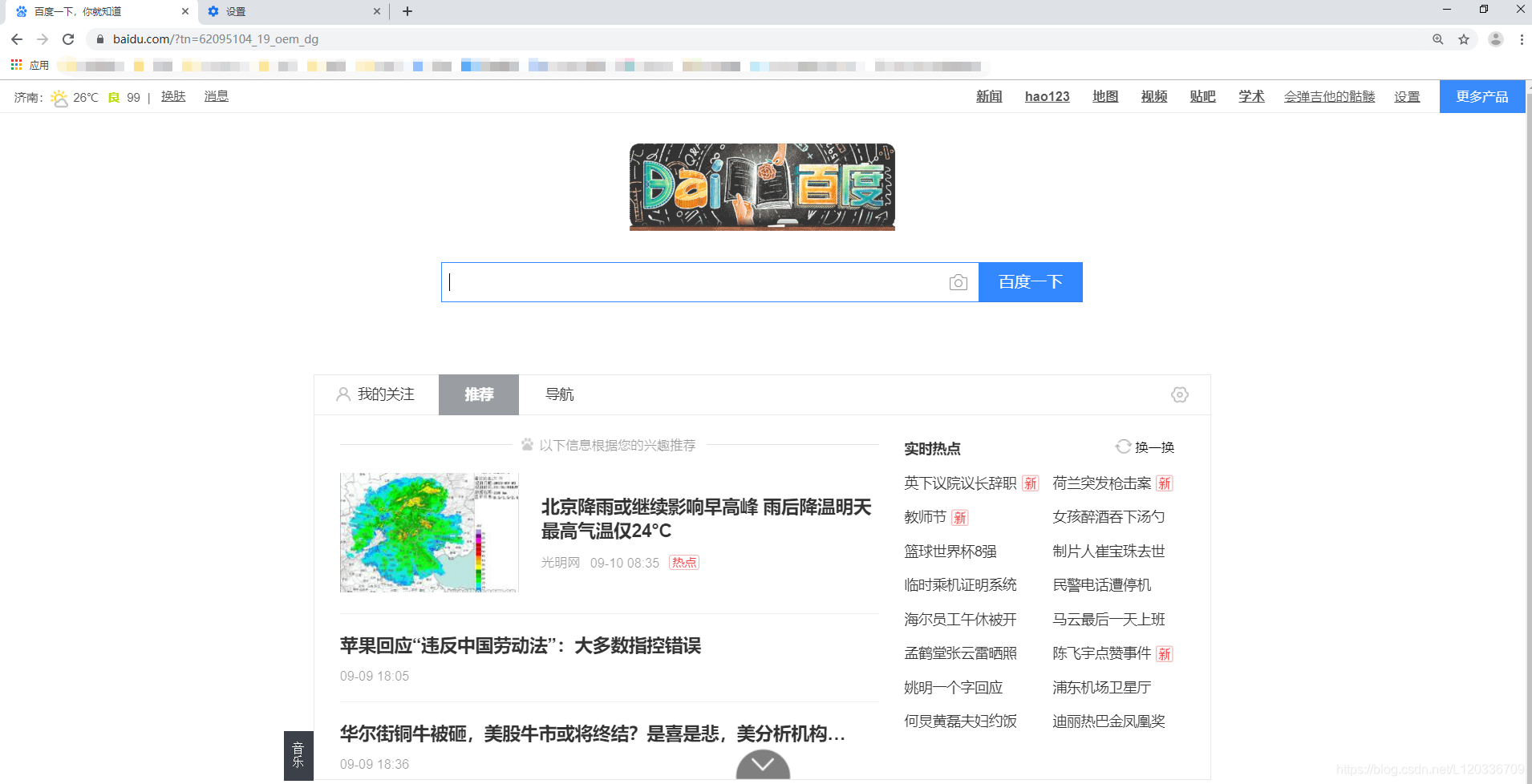Open the 我的关注 tab
Screen dimensions: 1532x784
(375, 394)
